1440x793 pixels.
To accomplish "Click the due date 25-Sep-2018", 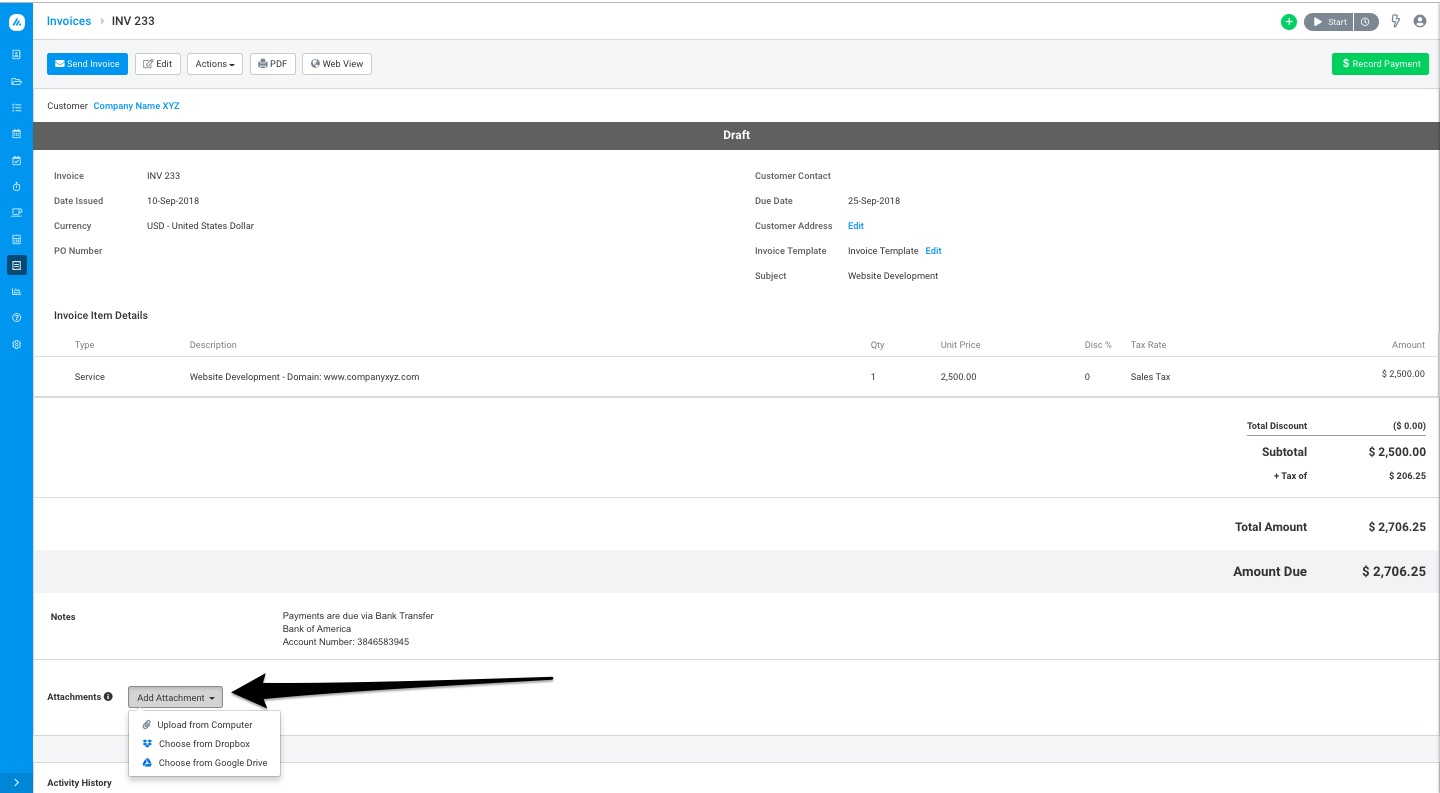I will (x=874, y=201).
